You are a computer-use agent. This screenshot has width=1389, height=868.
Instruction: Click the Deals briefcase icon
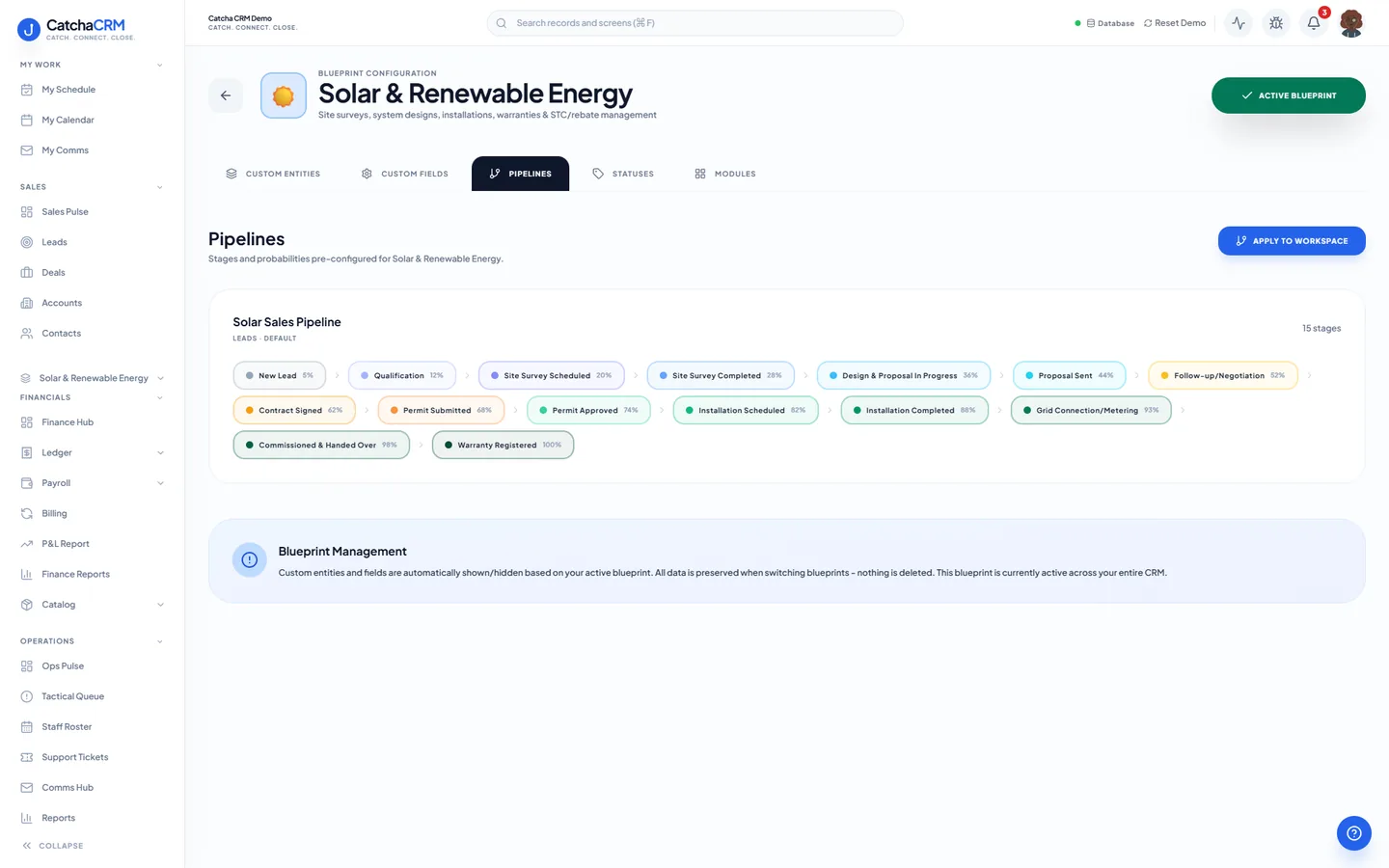(27, 273)
